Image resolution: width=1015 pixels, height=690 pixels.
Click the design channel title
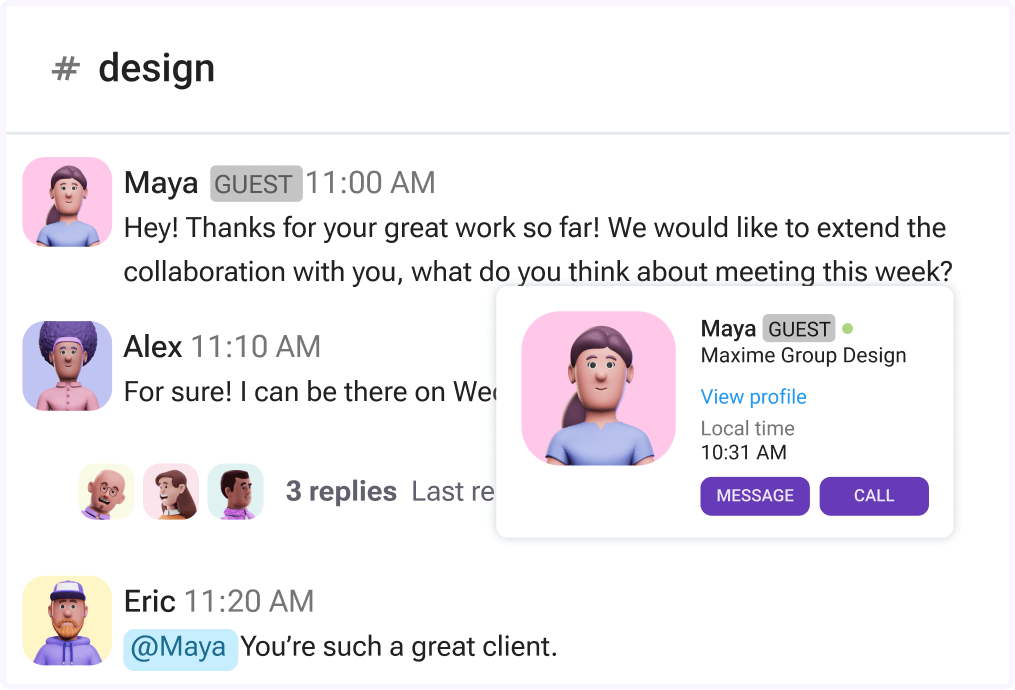pyautogui.click(x=156, y=69)
